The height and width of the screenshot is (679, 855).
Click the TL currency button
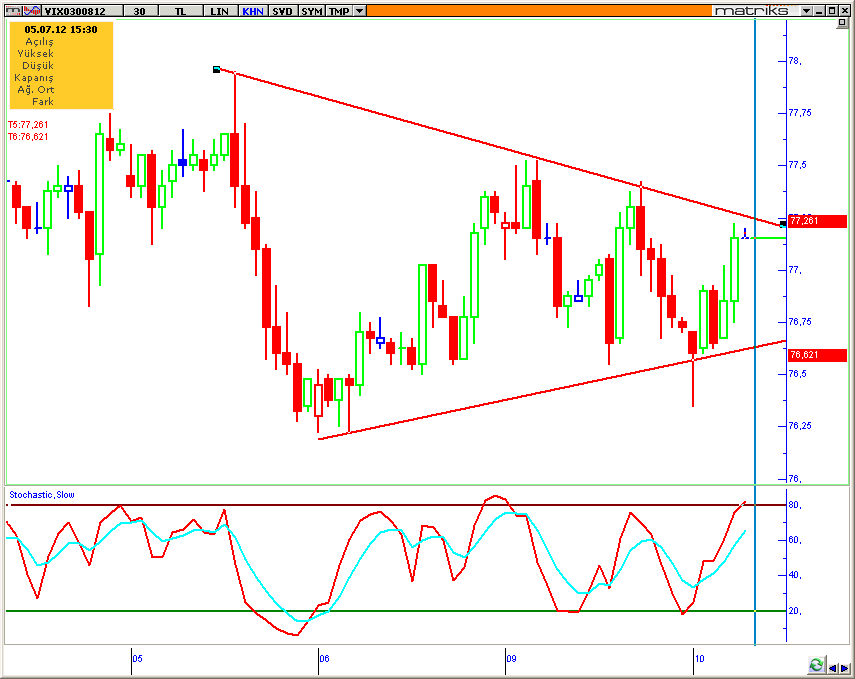click(x=180, y=11)
